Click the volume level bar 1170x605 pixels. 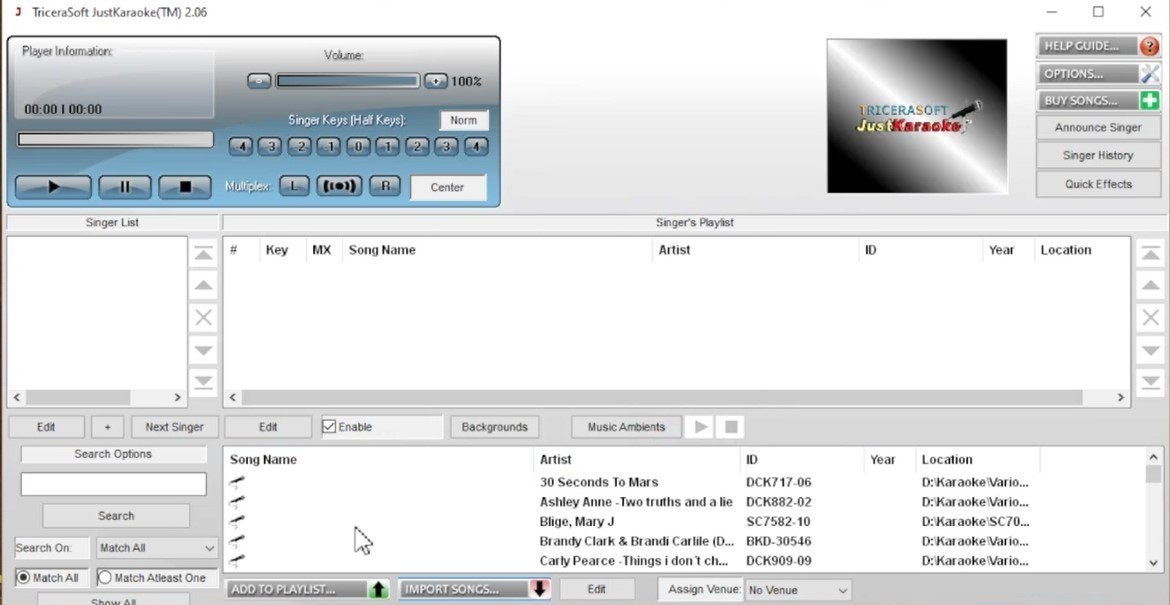[347, 81]
